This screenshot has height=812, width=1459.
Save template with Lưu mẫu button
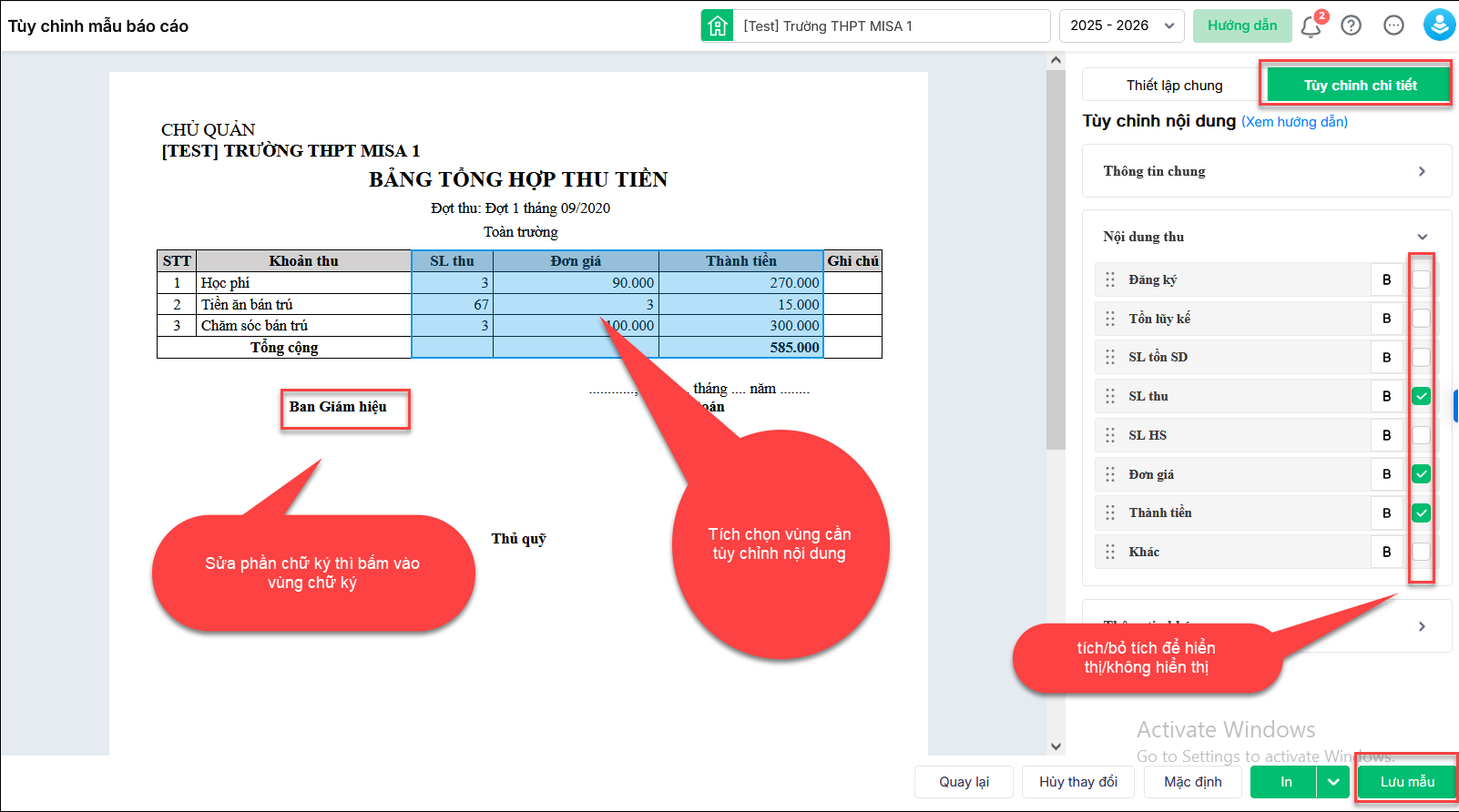tap(1407, 782)
